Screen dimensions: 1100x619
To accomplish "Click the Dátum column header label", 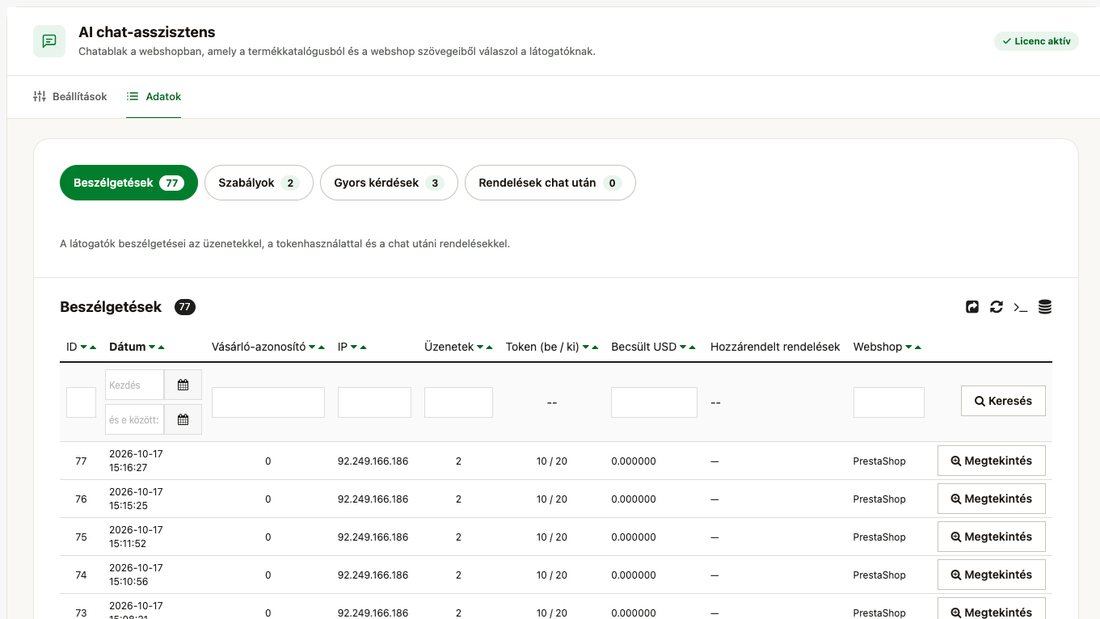I will coord(128,347).
